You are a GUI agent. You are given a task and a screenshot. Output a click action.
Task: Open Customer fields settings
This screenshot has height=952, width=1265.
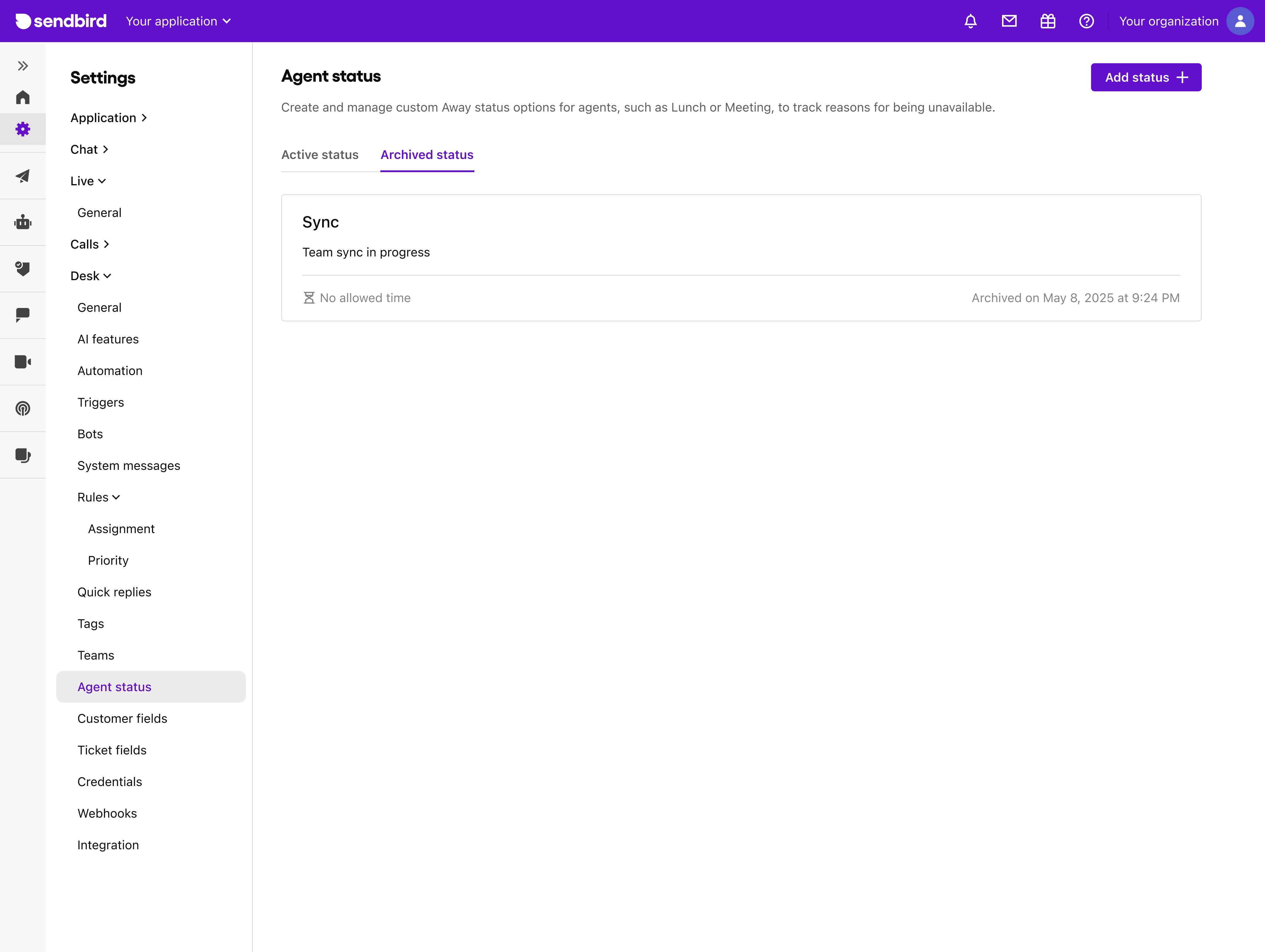point(122,719)
